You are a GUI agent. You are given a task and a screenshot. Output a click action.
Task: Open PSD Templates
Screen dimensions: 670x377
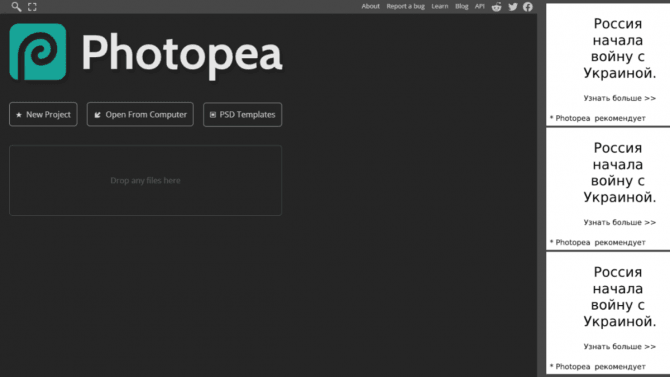[242, 114]
